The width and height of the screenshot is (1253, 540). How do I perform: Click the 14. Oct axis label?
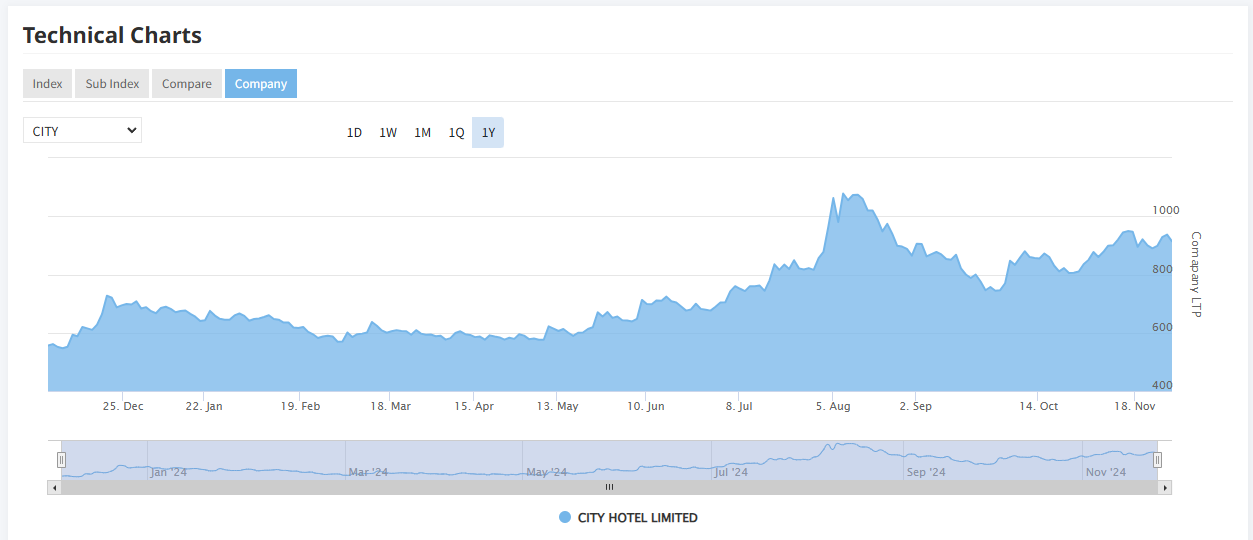[1038, 407]
